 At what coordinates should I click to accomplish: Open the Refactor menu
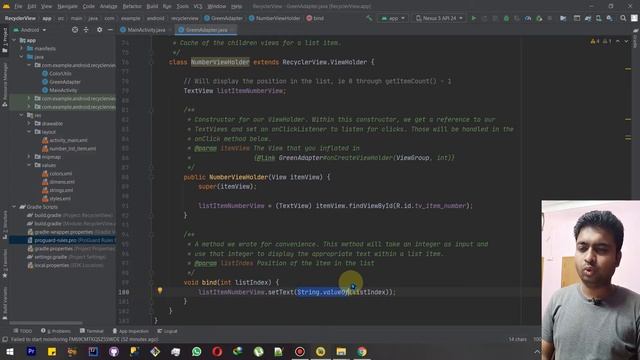(x=132, y=7)
